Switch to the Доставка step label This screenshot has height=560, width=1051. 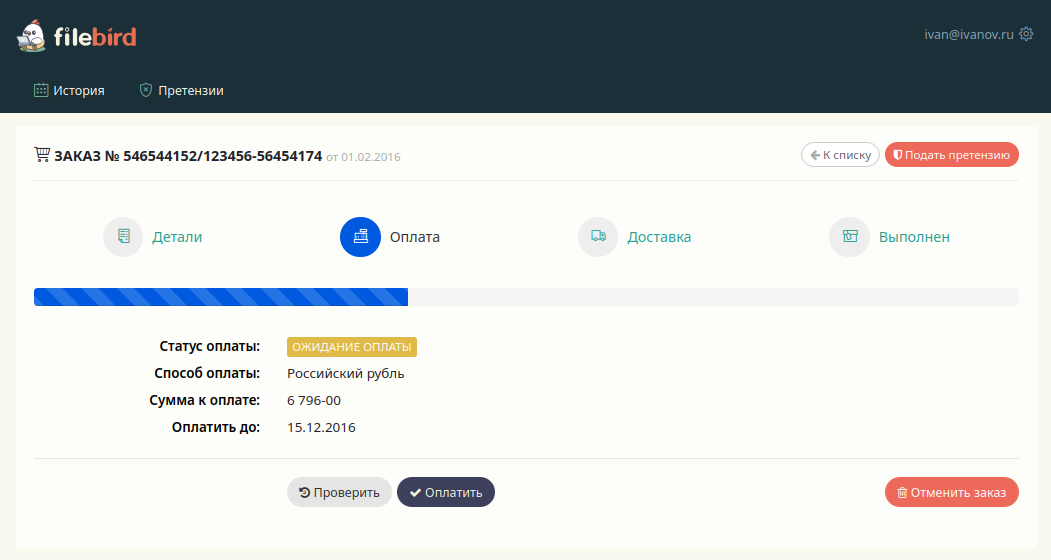click(659, 237)
